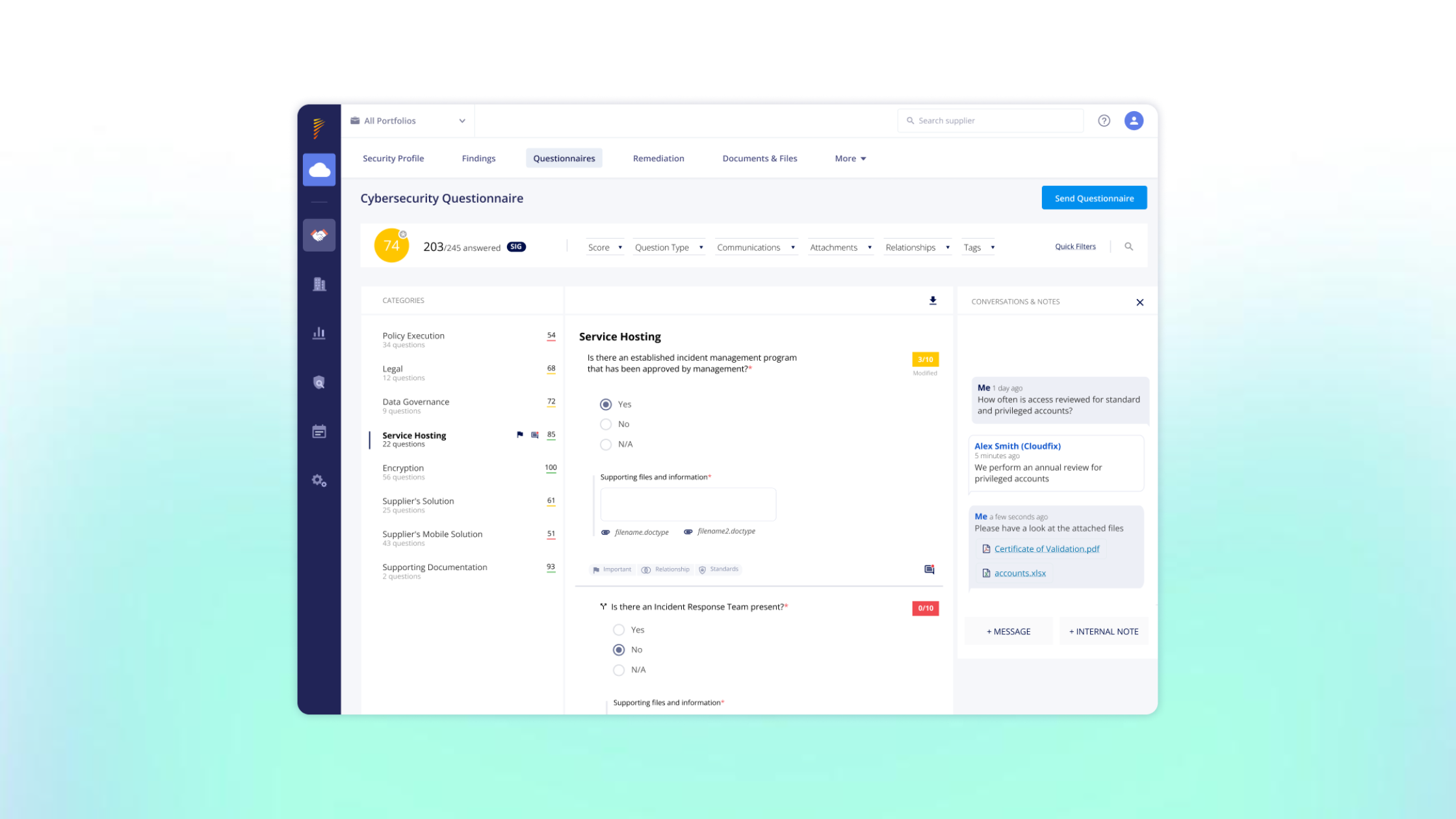Open the Question Type filter dropdown
Screen dimensions: 1456x819
tap(669, 248)
